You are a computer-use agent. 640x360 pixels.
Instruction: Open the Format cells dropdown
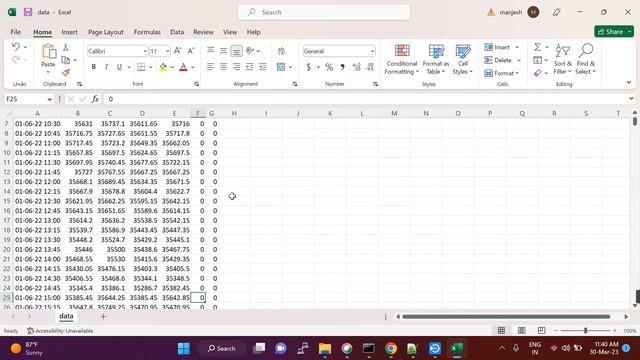502,73
